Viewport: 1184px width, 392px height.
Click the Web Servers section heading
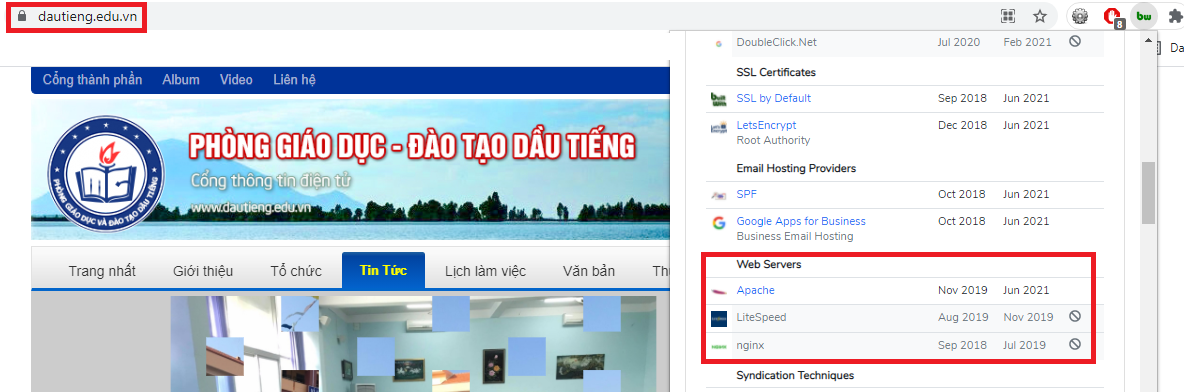tap(769, 264)
